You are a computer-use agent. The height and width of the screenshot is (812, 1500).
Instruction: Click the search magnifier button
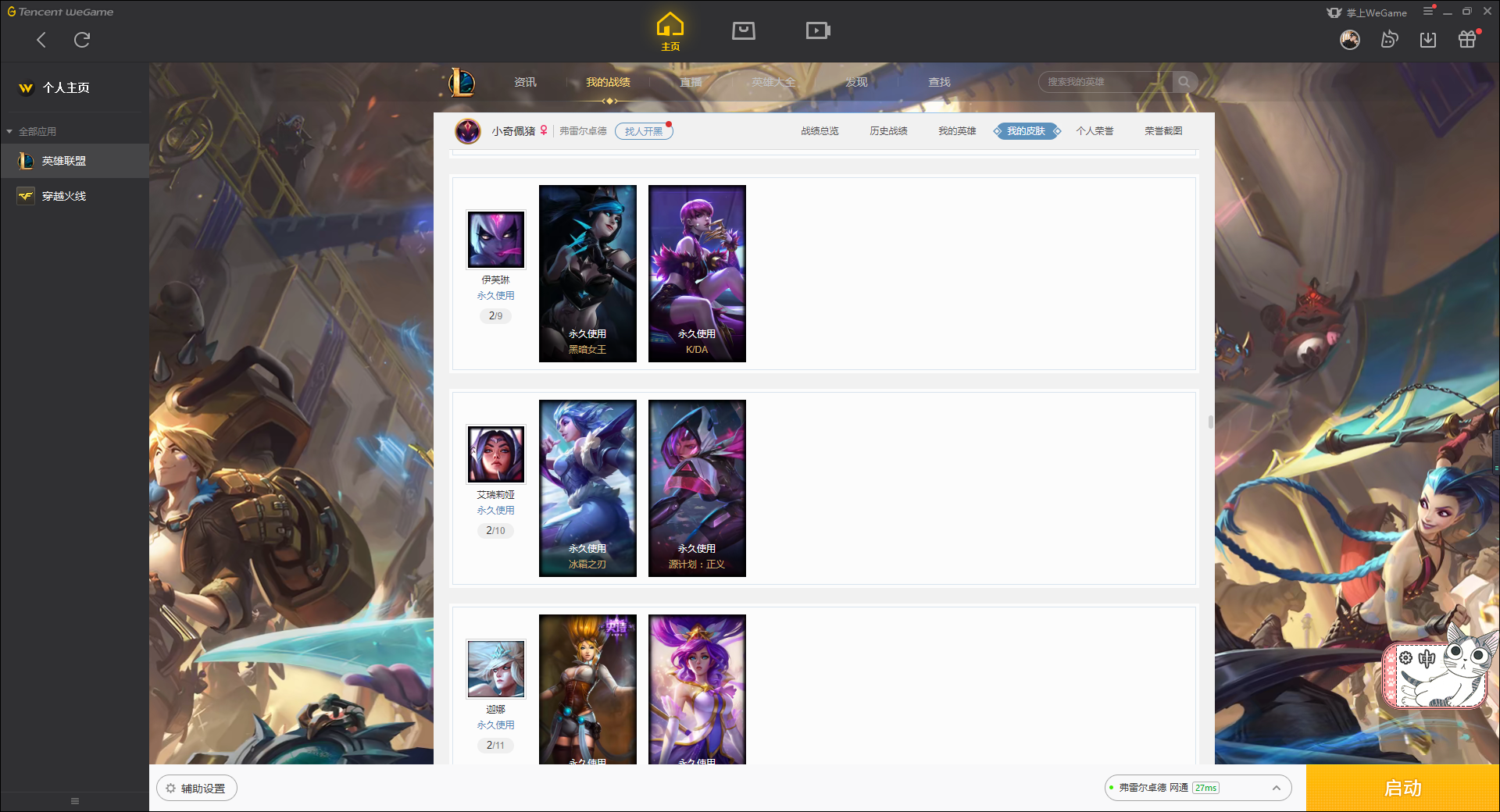1184,82
